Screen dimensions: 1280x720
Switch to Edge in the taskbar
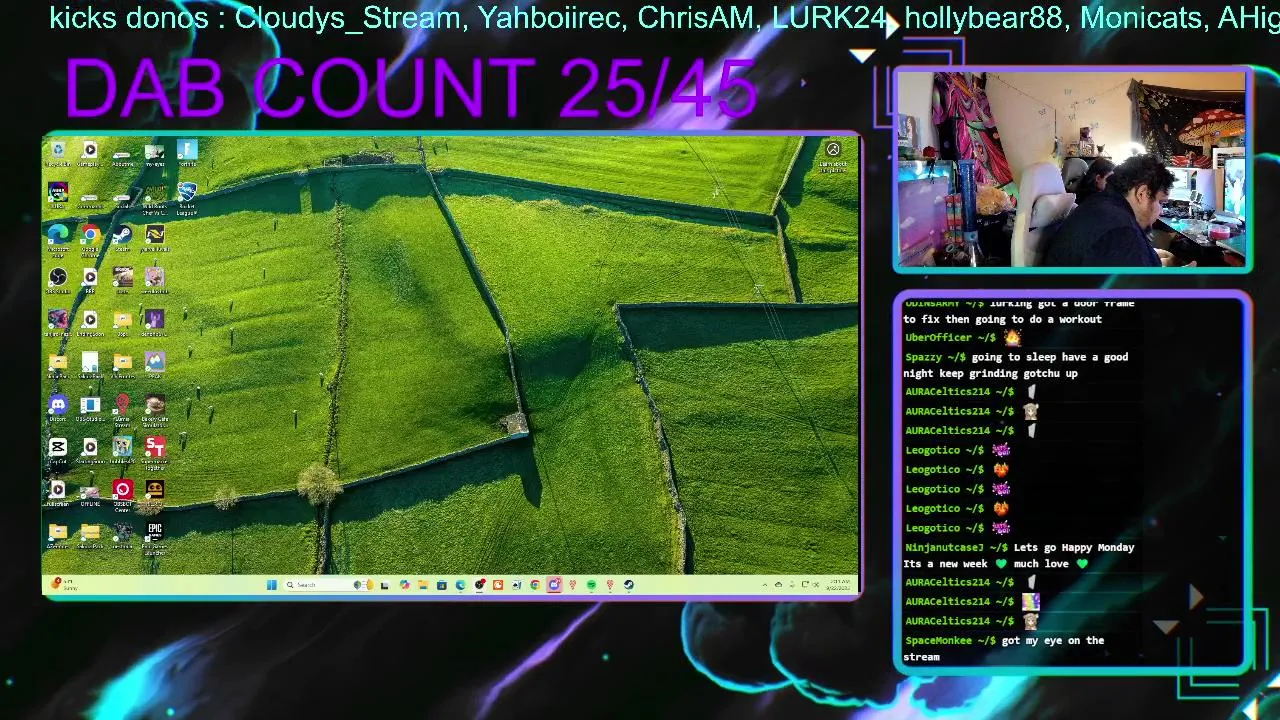pyautogui.click(x=460, y=585)
